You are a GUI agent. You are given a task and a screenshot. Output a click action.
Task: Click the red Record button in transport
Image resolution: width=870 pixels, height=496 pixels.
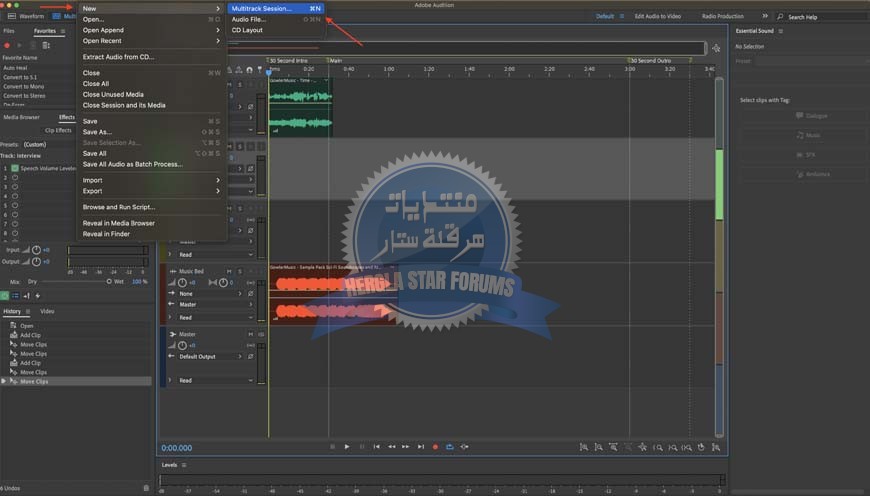coord(435,447)
